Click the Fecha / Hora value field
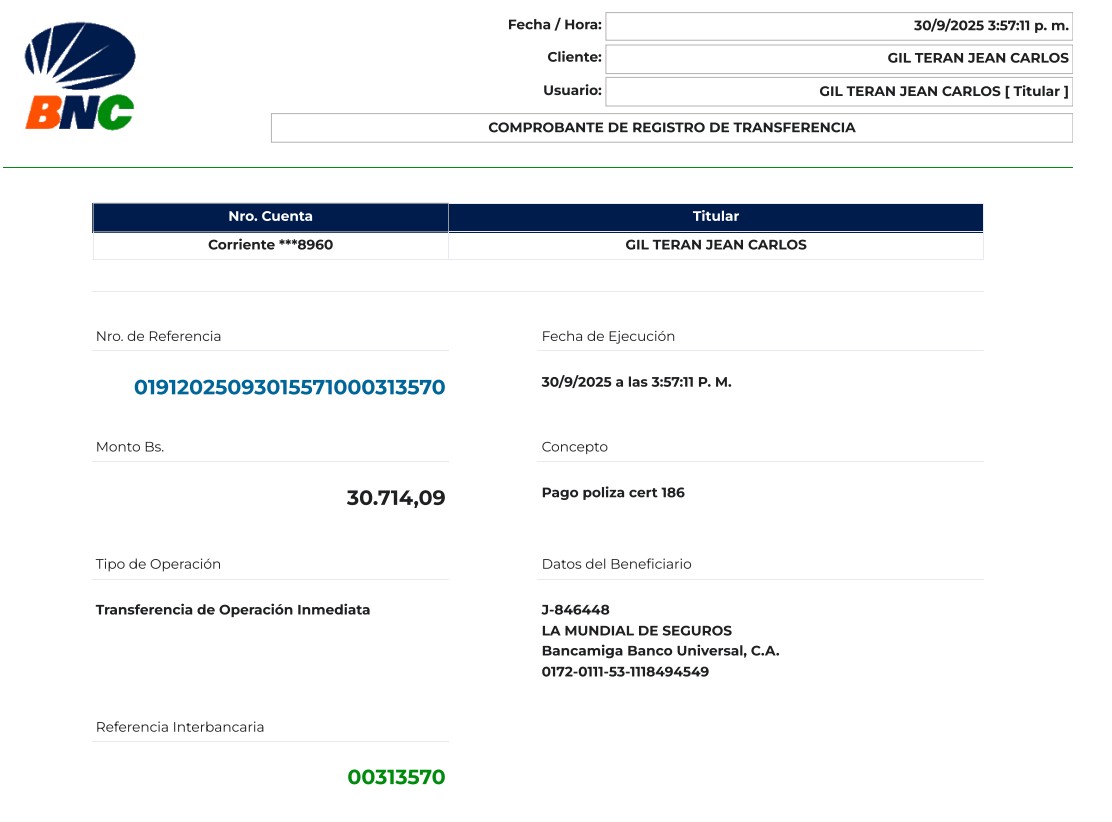 (838, 26)
